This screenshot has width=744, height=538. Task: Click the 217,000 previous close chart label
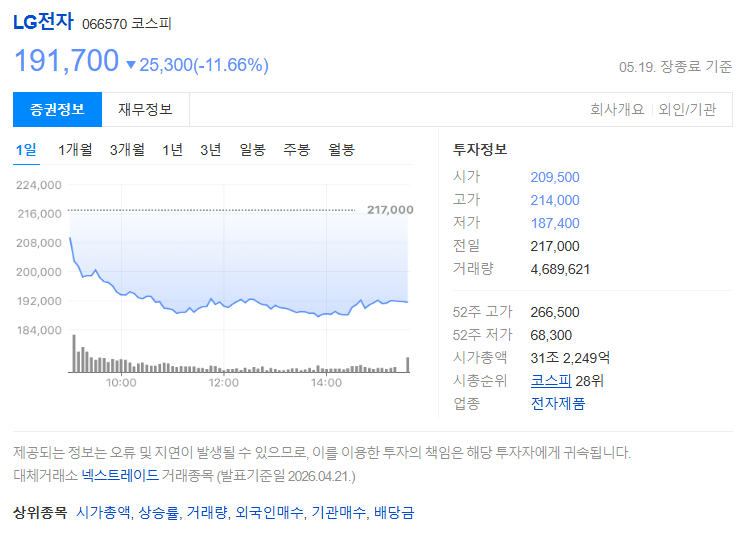point(390,210)
